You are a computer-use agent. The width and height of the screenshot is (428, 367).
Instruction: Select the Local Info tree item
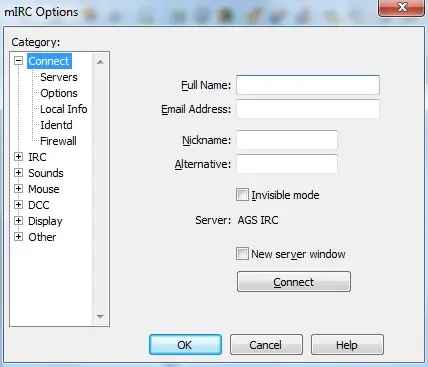click(x=64, y=109)
